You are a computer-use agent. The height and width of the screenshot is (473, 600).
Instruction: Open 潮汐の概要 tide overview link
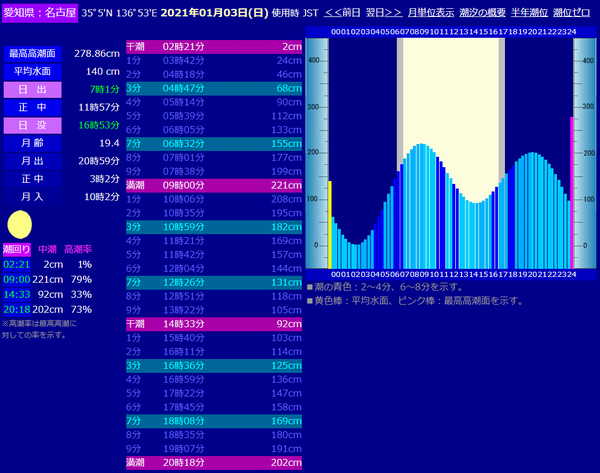pos(482,13)
